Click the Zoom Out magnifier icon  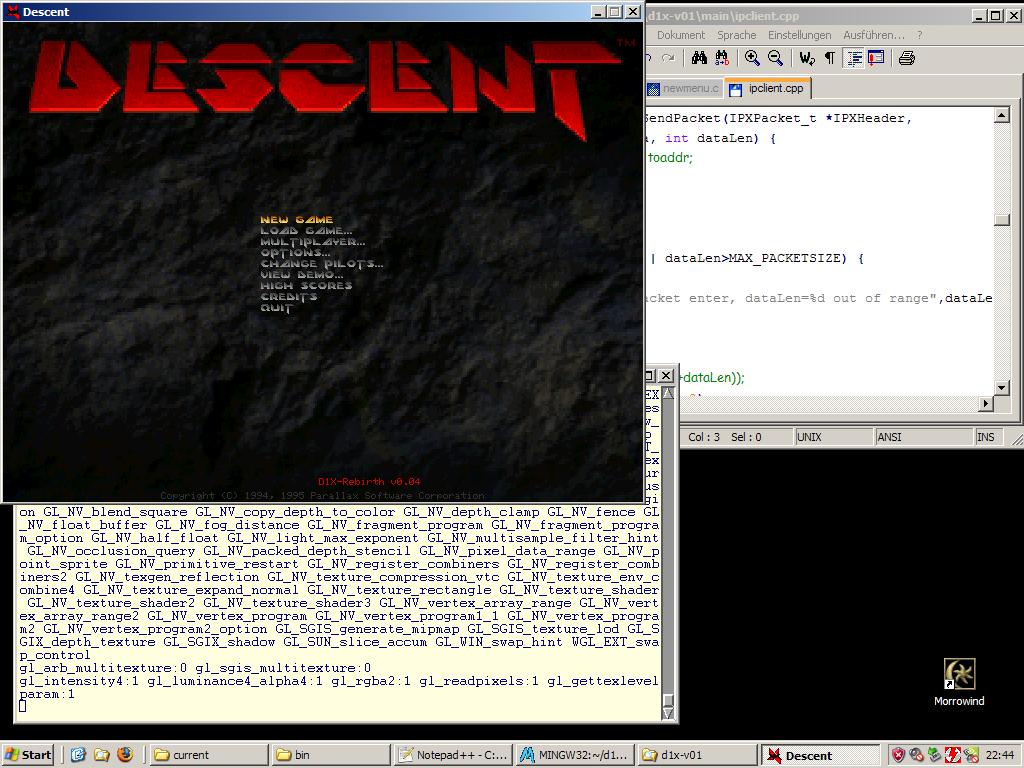(x=775, y=58)
